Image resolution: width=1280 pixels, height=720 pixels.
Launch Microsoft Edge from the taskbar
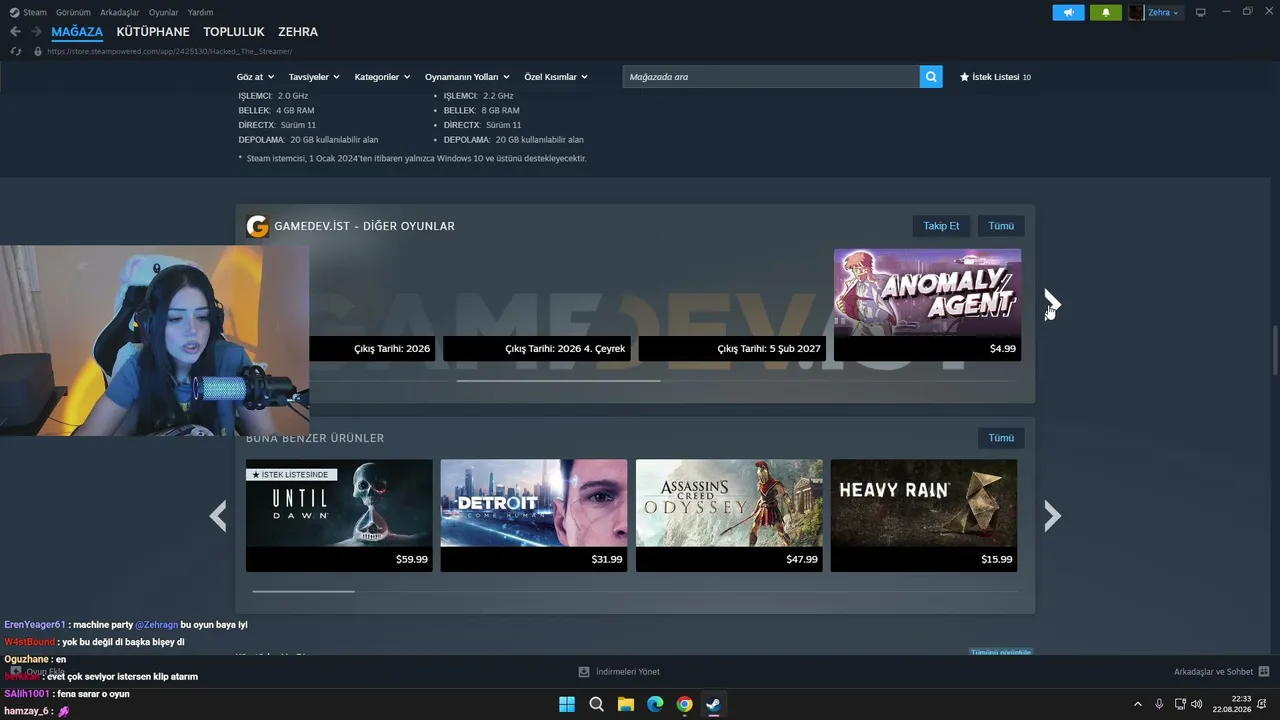pyautogui.click(x=655, y=704)
